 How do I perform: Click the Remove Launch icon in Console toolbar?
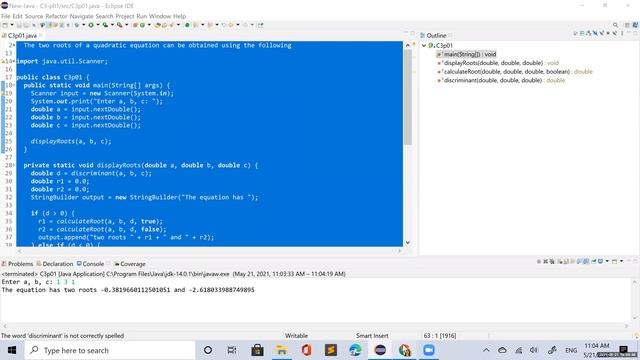click(546, 261)
